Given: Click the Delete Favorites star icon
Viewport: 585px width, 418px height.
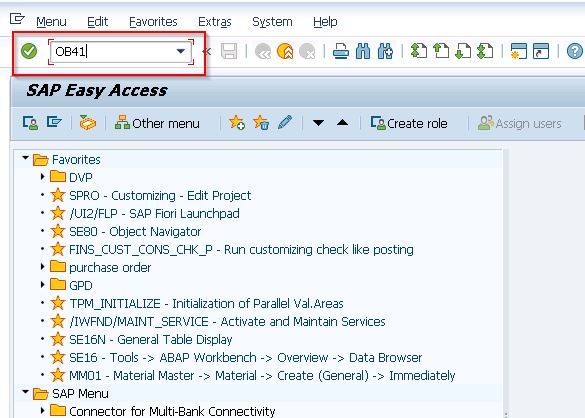Looking at the screenshot, I should tap(261, 122).
